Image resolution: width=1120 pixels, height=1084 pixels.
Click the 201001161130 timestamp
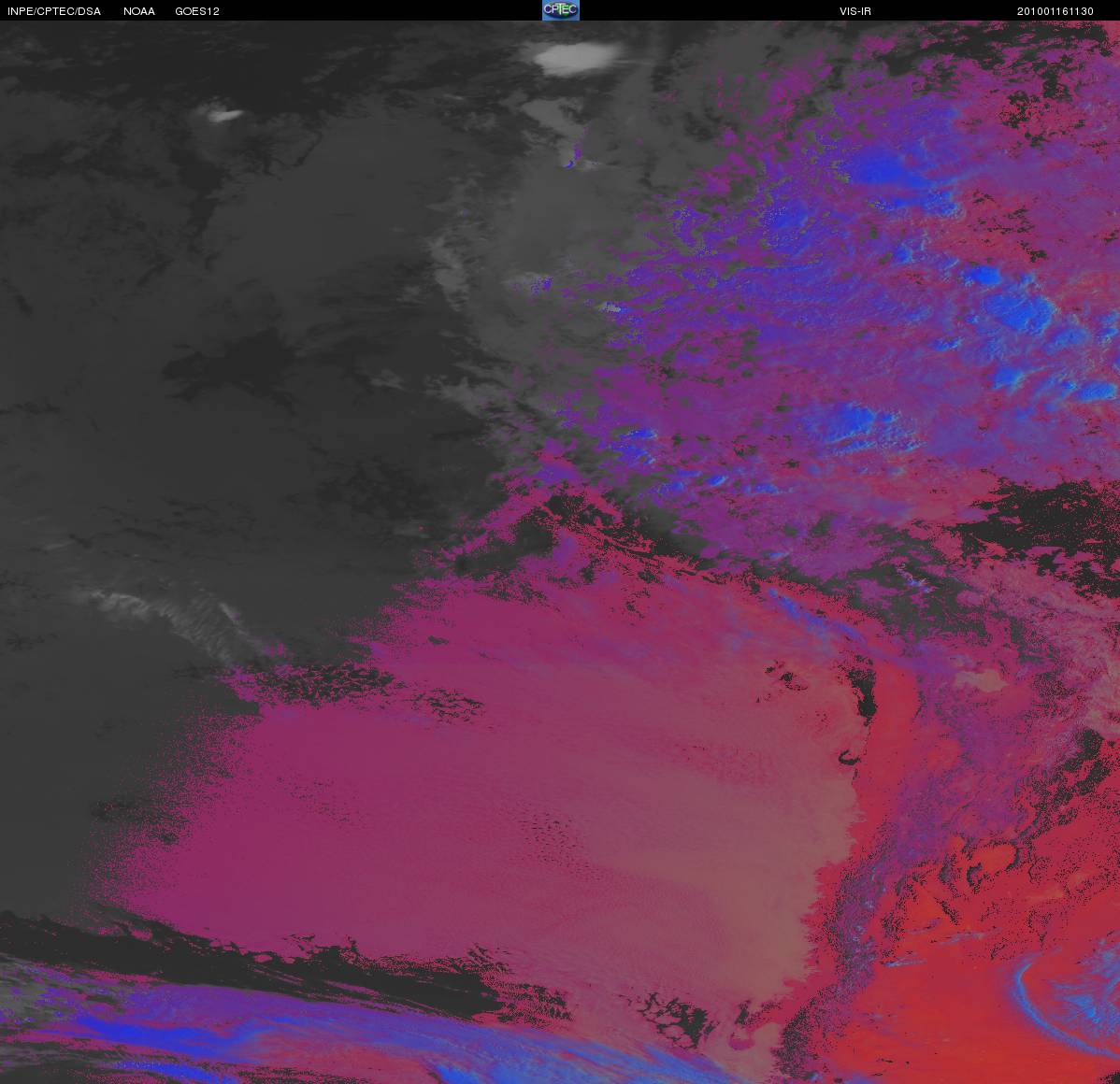coord(1055,11)
